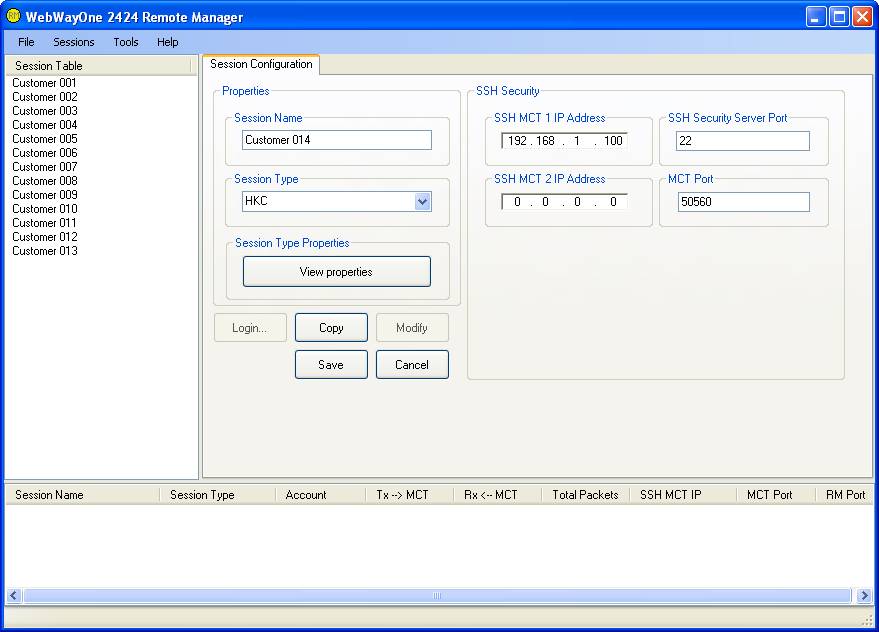Select the Session Configuration tab
Screen dimensions: 879x632
pos(261,65)
